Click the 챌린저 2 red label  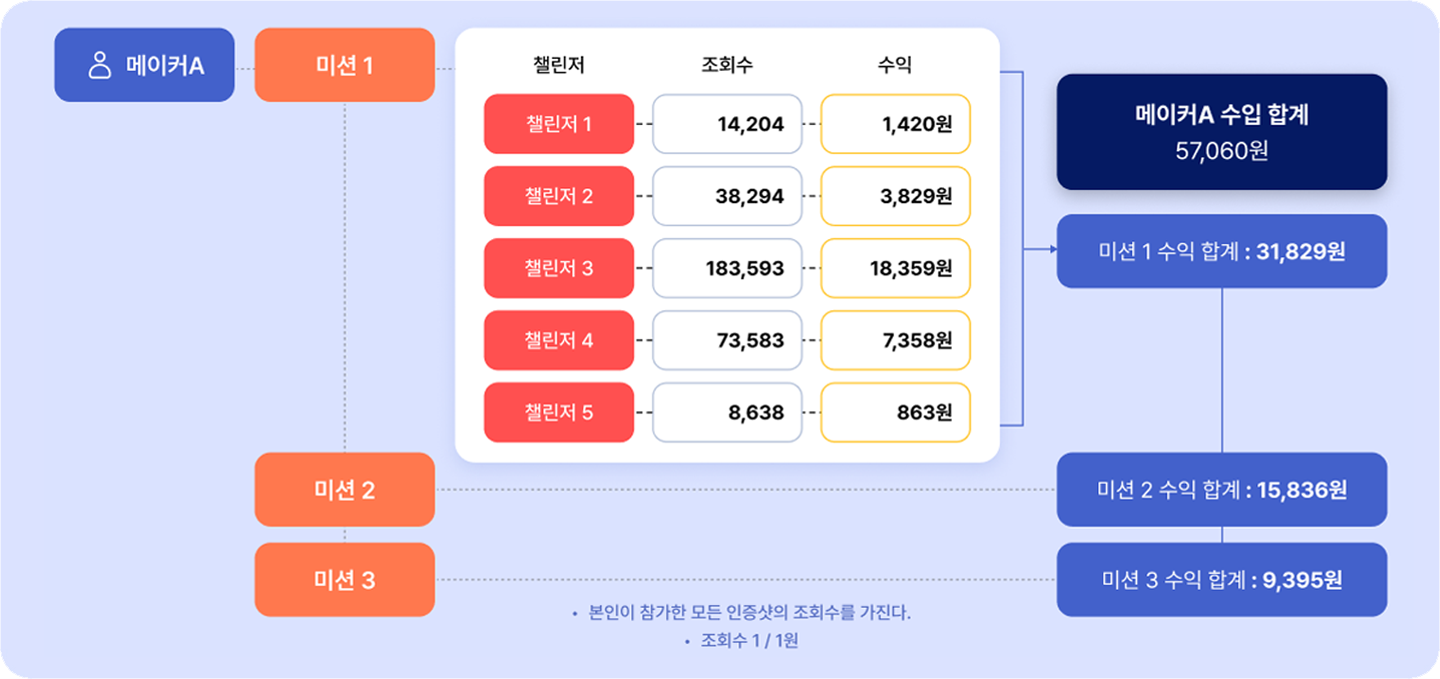point(559,196)
